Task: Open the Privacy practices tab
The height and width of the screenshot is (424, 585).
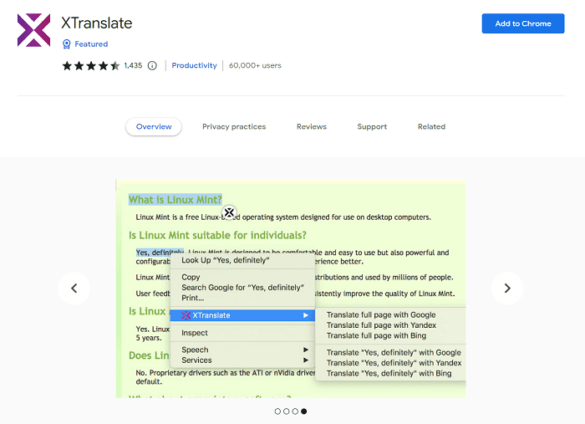Action: pyautogui.click(x=234, y=127)
